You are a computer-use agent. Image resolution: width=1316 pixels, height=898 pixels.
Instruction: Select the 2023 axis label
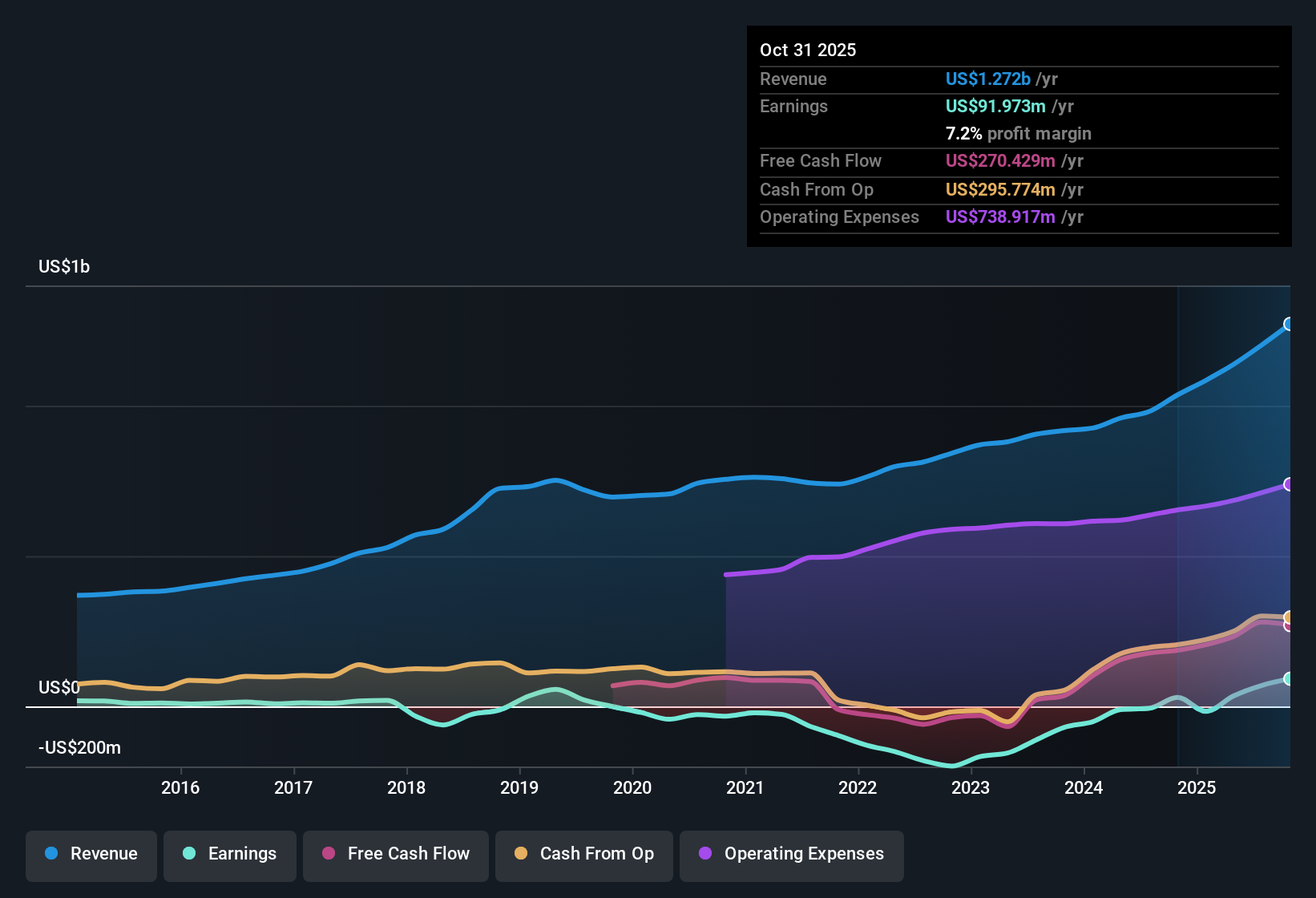click(x=971, y=788)
